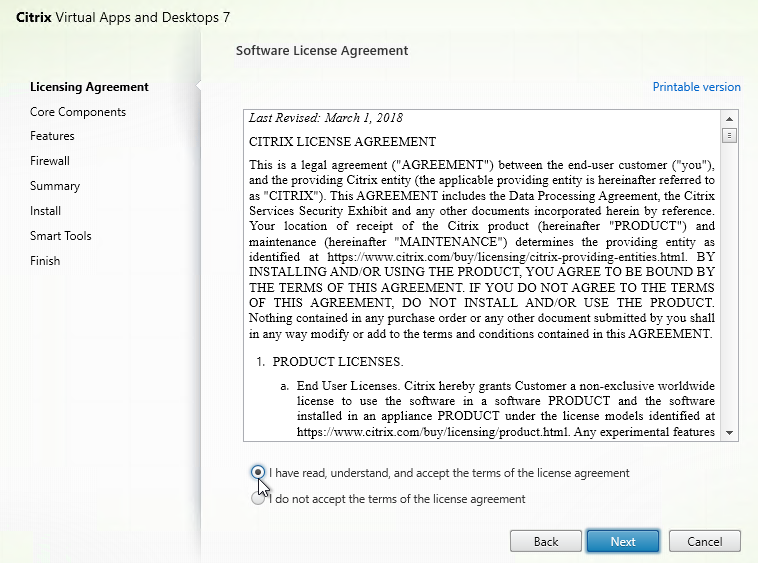The image size is (758, 563).
Task: Click the 'Citrix Virtual Apps and Desktops 7' title
Action: click(x=123, y=17)
